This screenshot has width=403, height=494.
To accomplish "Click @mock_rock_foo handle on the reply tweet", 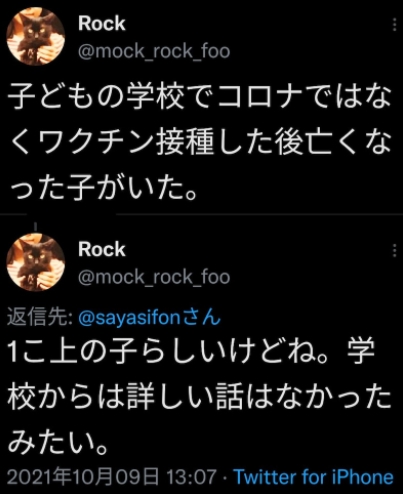I will pyautogui.click(x=154, y=277).
